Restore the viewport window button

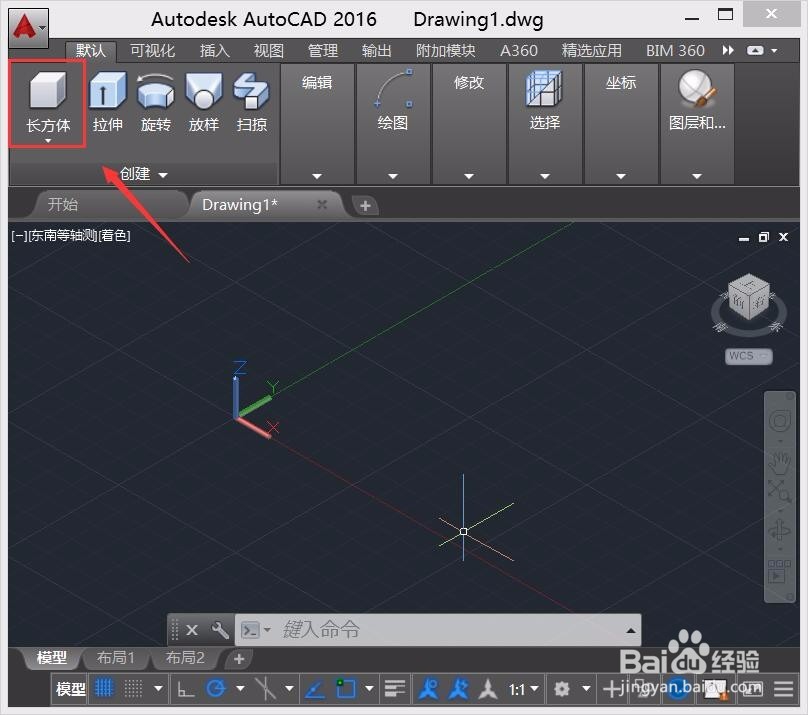click(x=764, y=237)
